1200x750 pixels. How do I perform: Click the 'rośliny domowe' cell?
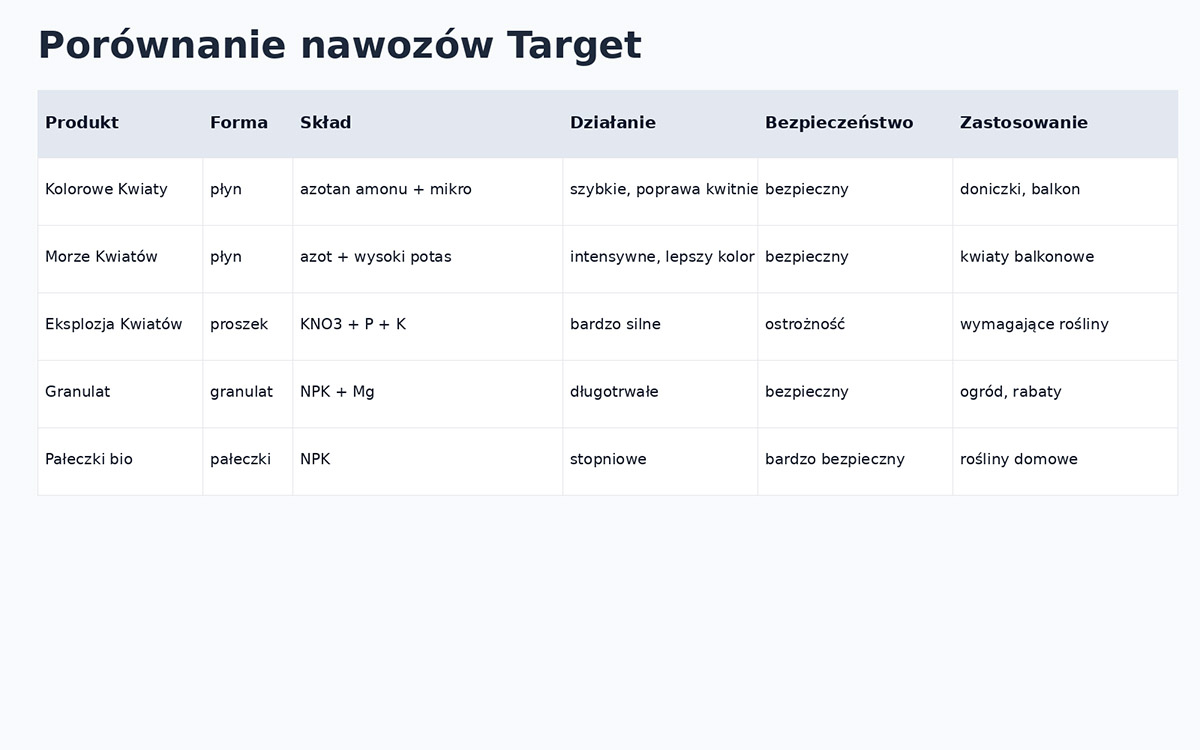(1065, 461)
